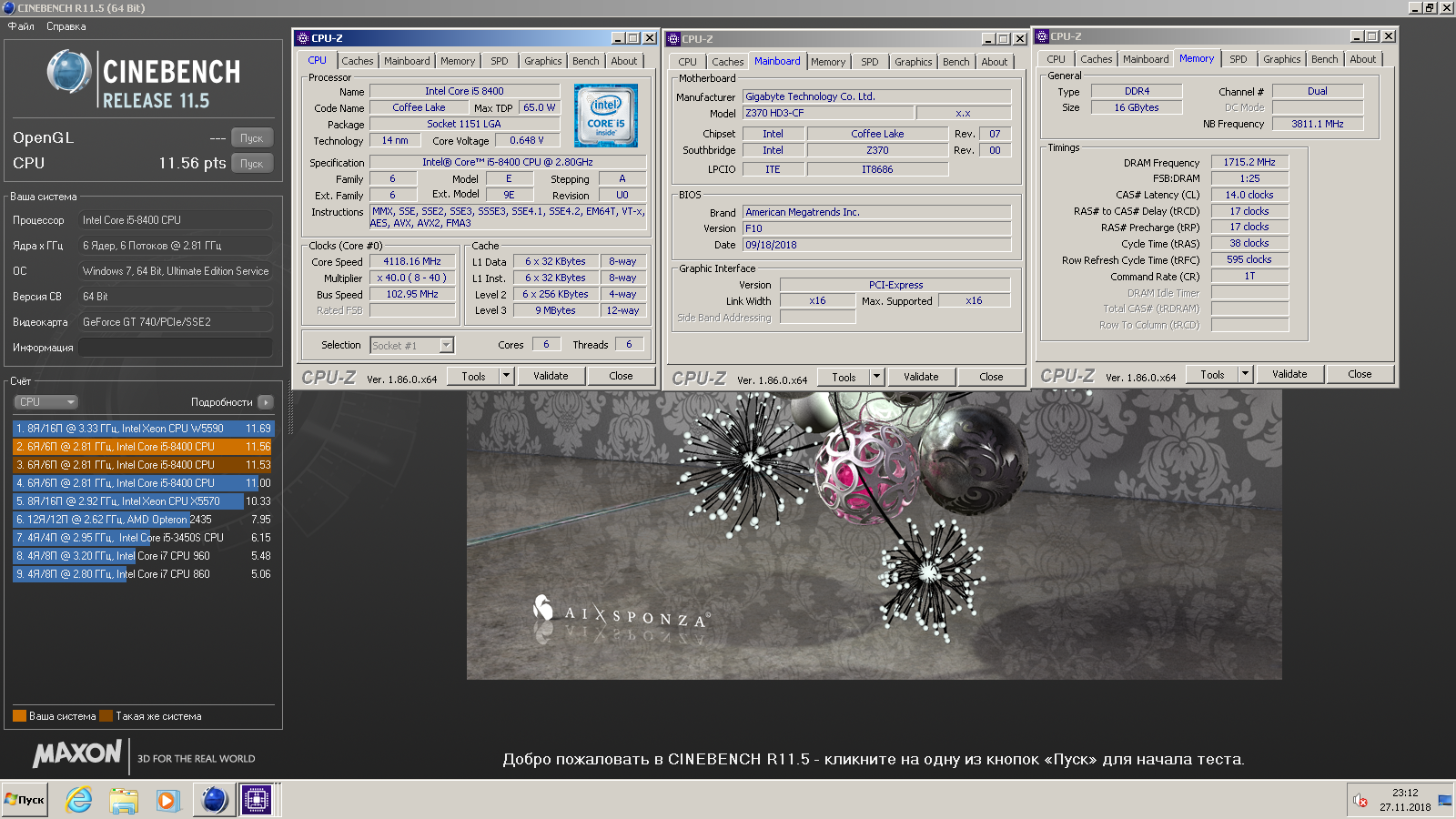
Task: Switch to CPU-Z chip icon in taskbar
Action: 257,800
